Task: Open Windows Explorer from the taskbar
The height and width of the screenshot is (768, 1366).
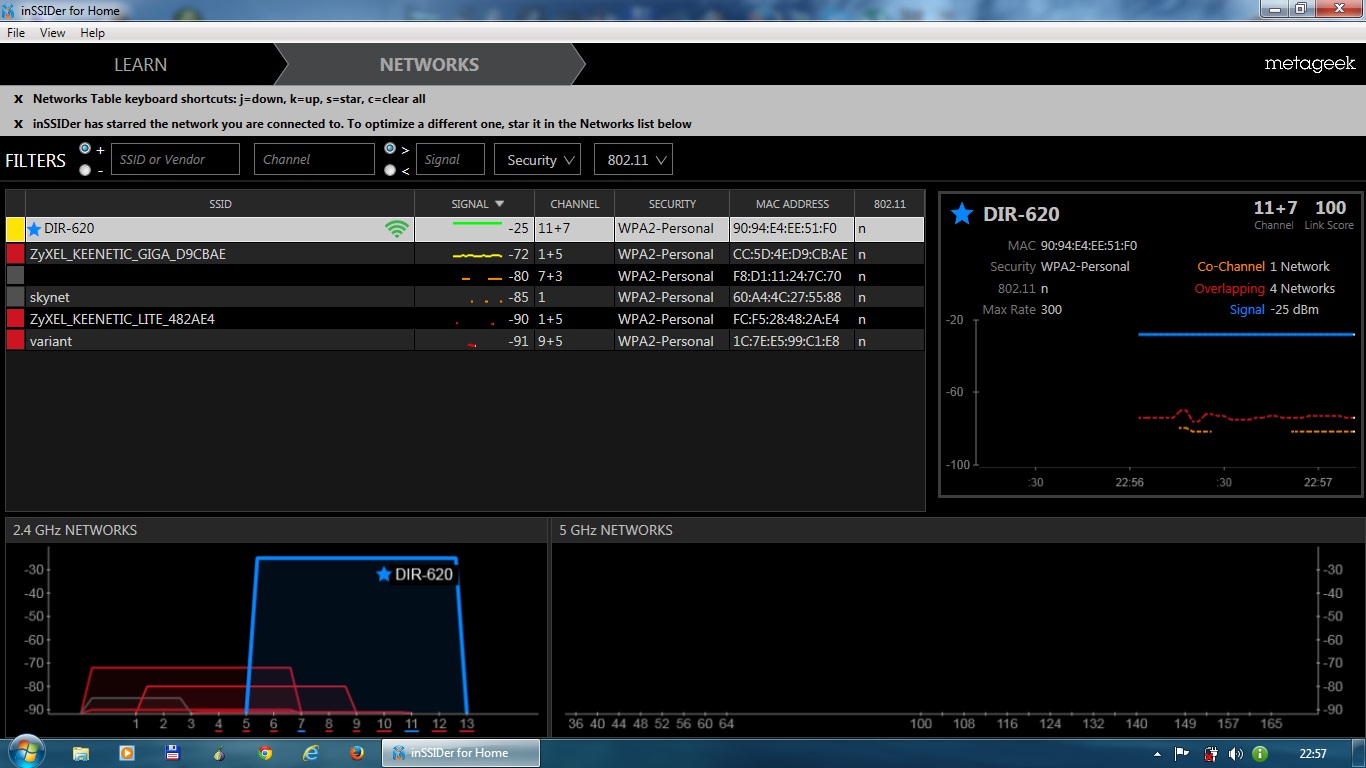Action: coord(81,753)
